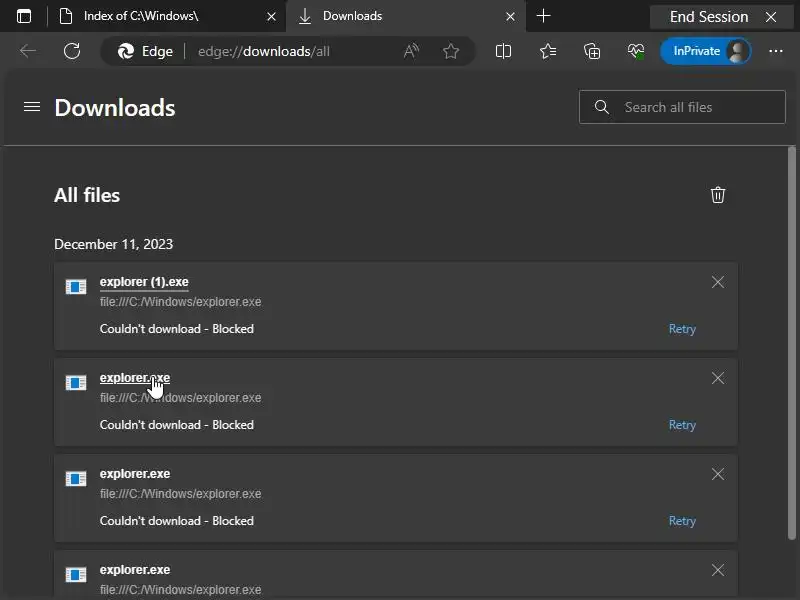Click the vertical scrollbar thumb

(x=791, y=343)
